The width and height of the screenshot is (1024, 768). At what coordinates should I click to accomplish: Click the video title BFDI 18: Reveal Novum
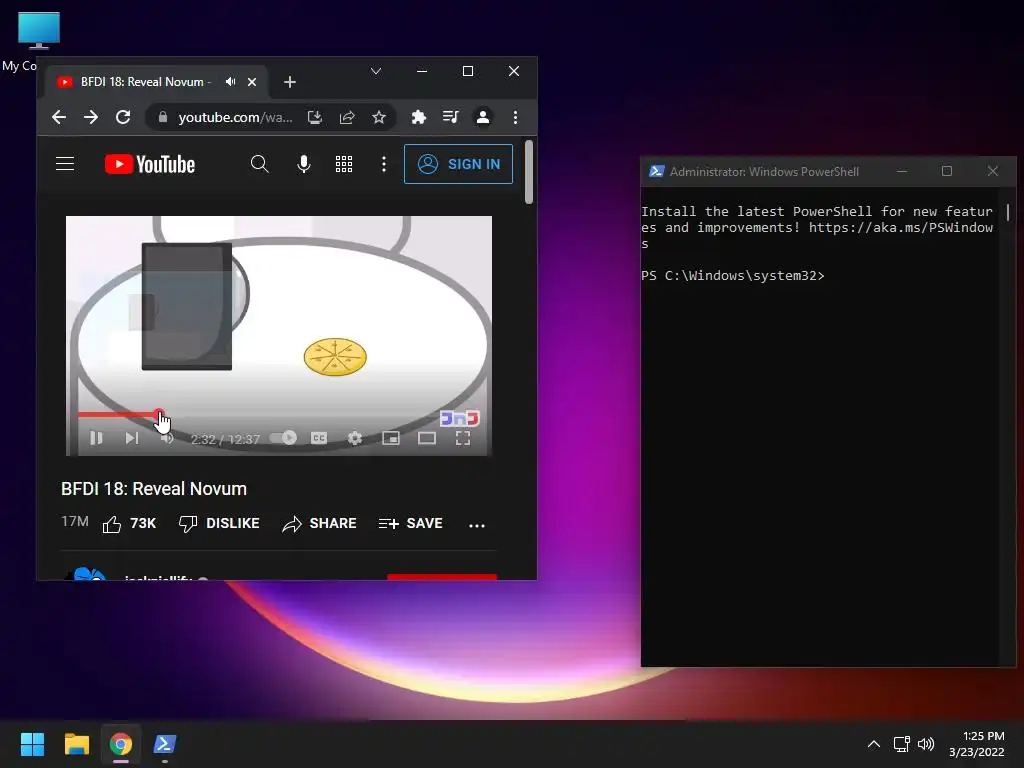coord(154,489)
